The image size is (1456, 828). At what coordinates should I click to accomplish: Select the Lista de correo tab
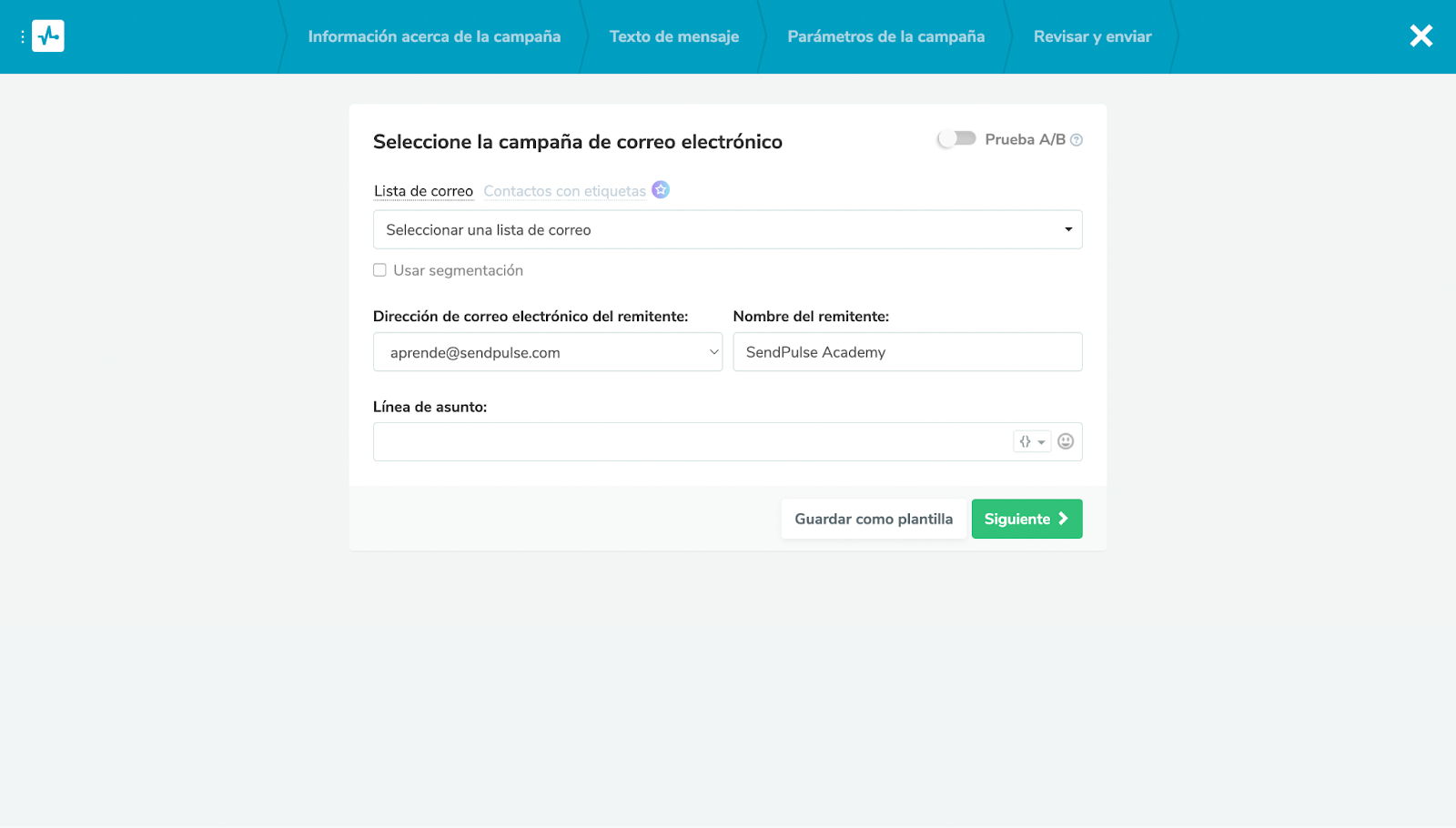click(424, 191)
